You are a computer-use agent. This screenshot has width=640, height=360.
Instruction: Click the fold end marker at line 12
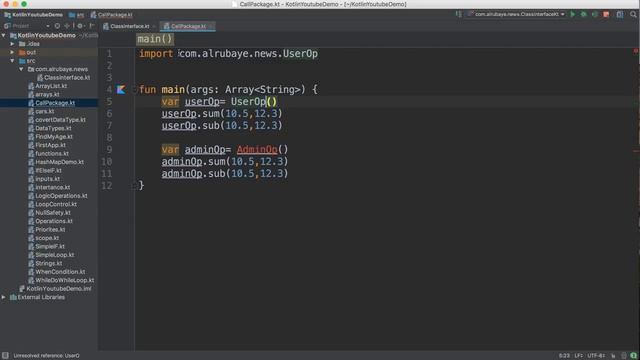(134, 186)
